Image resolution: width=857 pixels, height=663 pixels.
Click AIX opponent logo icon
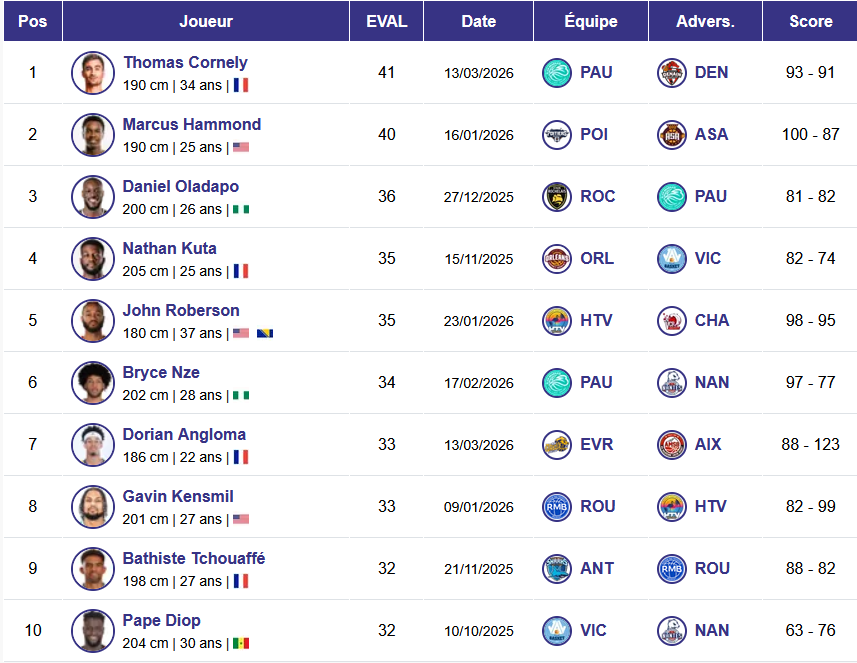pyautogui.click(x=672, y=445)
